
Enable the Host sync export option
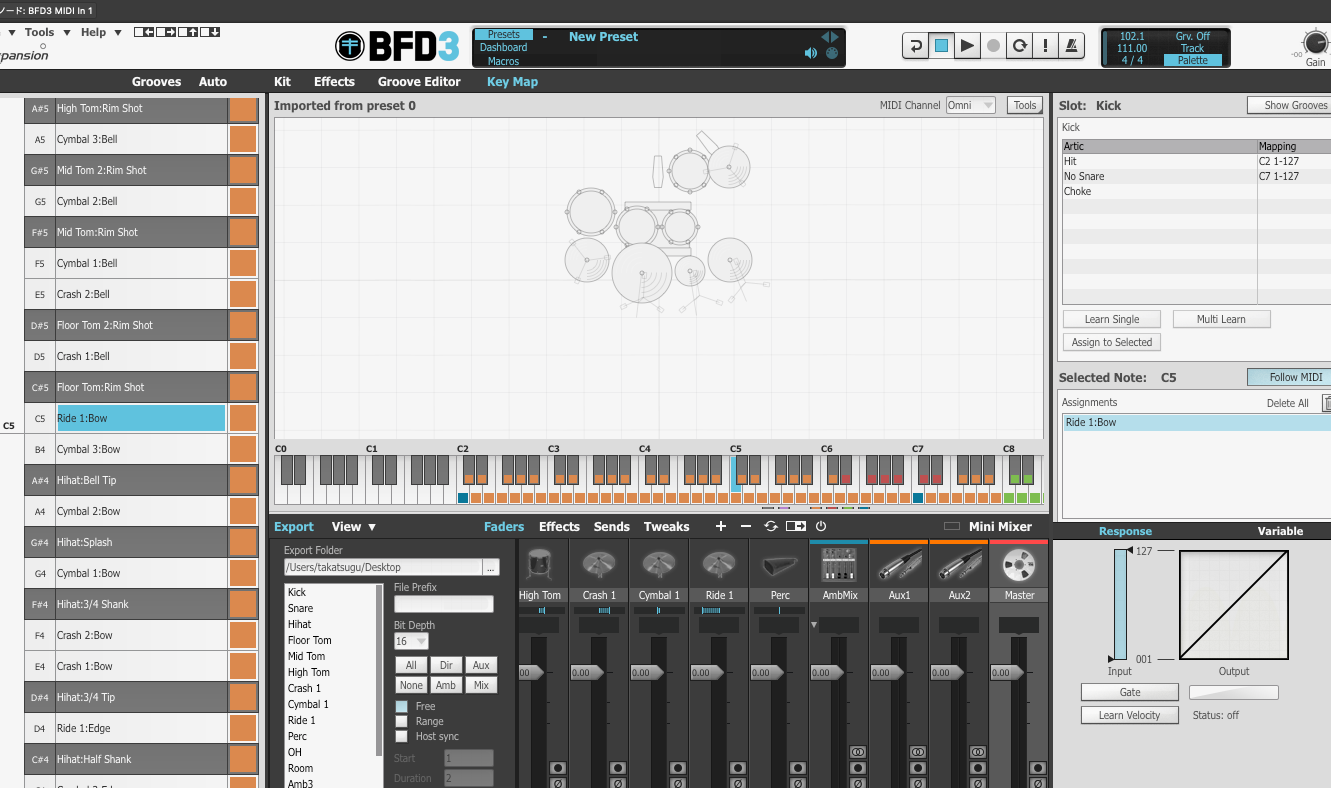pos(402,736)
